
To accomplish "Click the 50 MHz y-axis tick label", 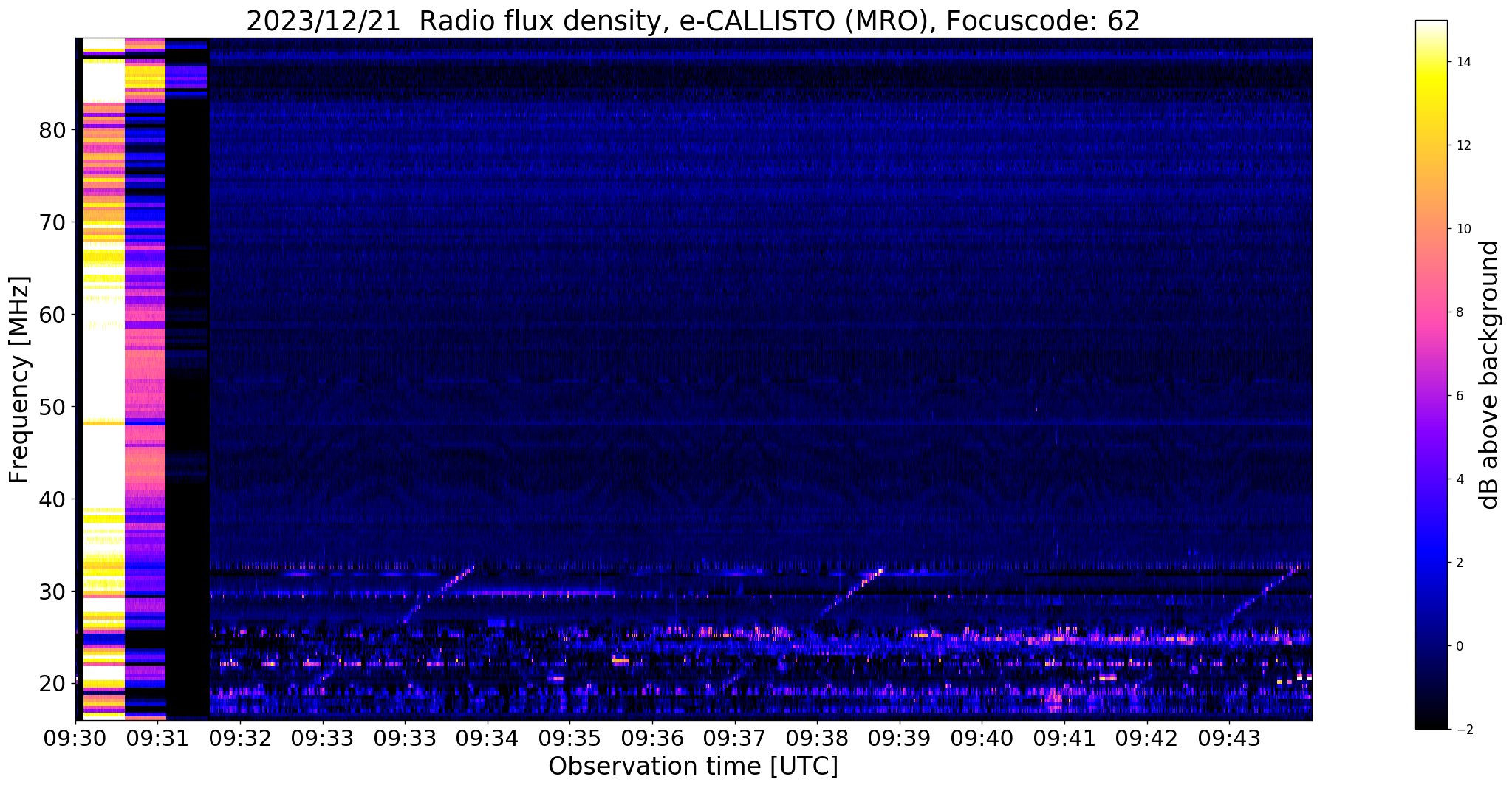I will pos(52,408).
